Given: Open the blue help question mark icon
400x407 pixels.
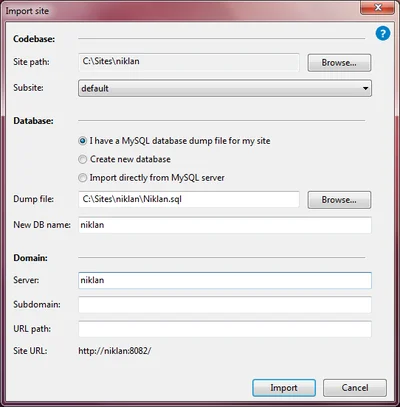Looking at the screenshot, I should click(383, 34).
